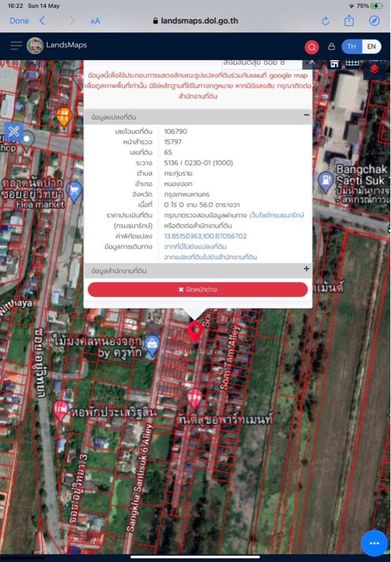The image size is (391, 562).
Task: Open the blue floating more-options button
Action: point(374,543)
